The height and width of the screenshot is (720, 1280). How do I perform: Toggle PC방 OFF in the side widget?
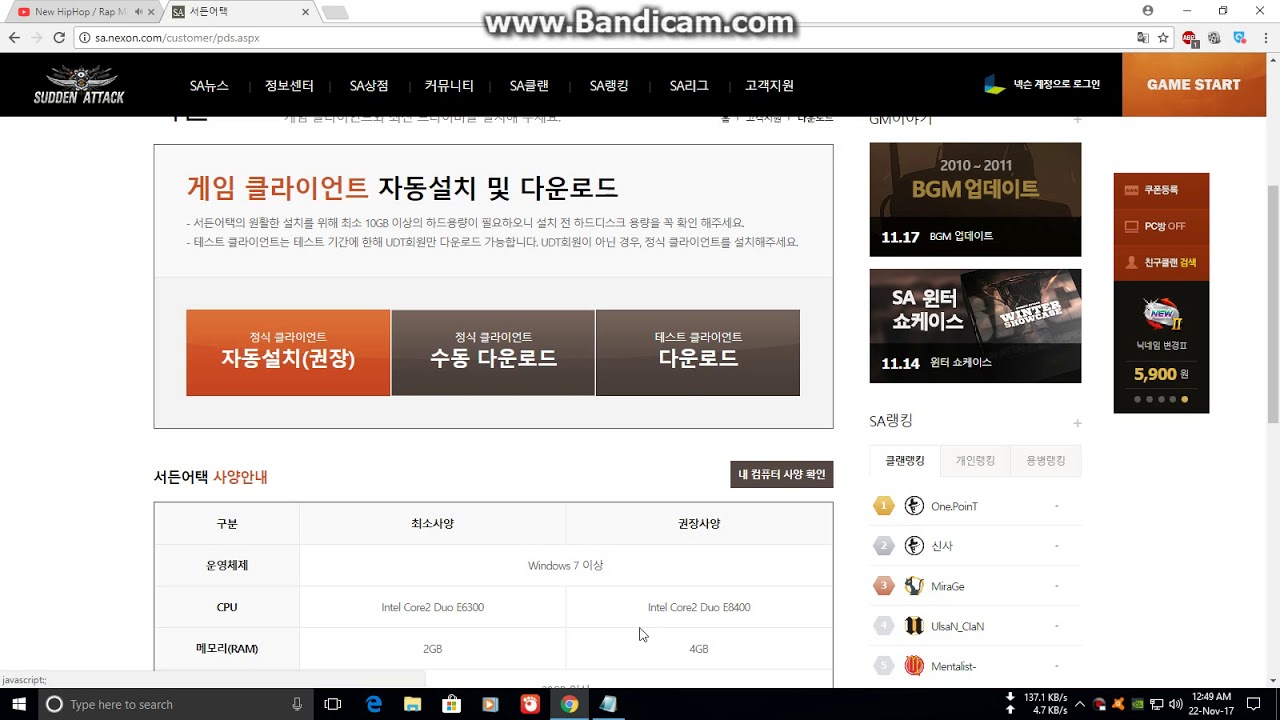coord(1161,226)
